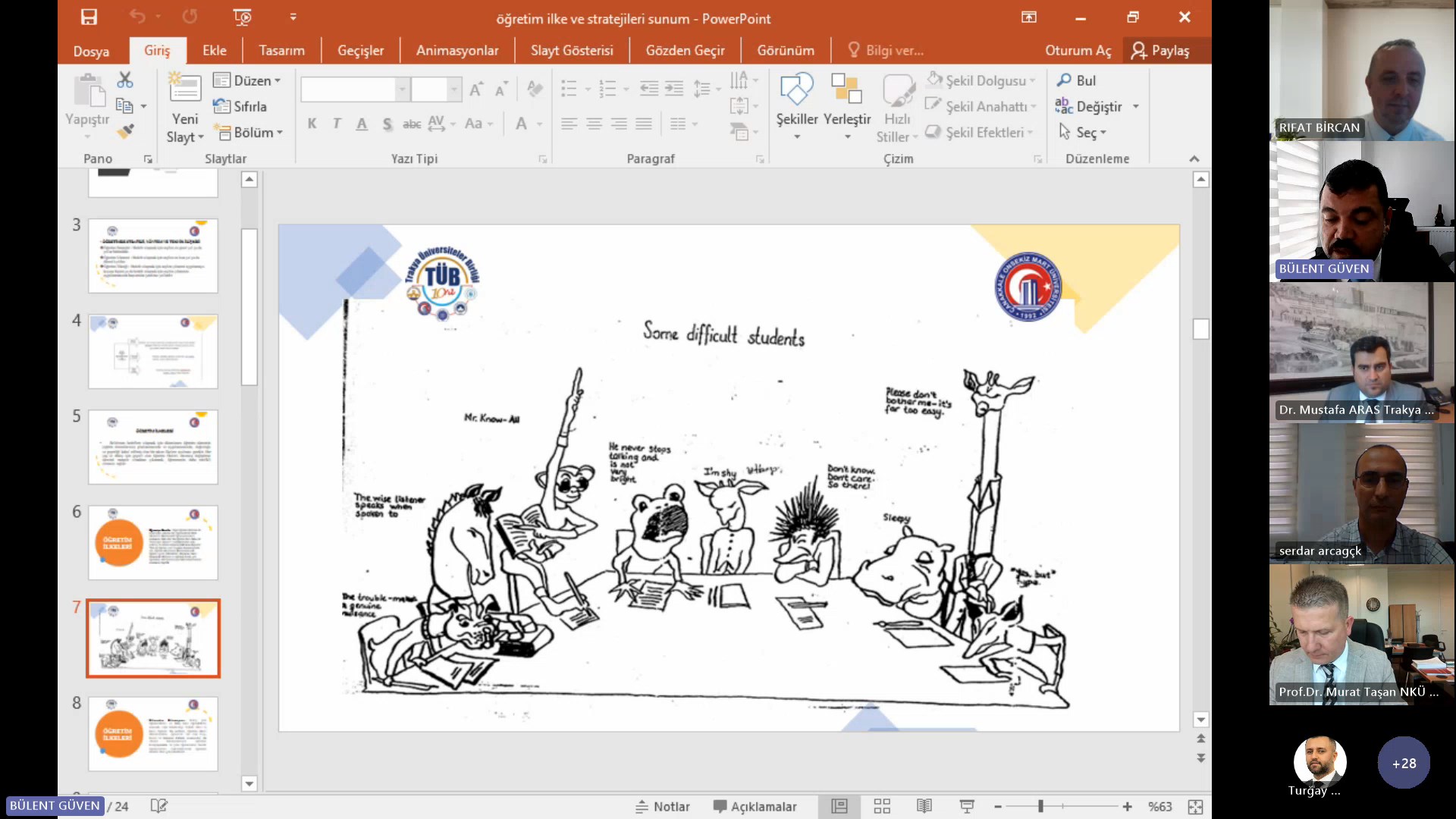1456x819 pixels.
Task: Open the Yerleştir arrange menu
Action: click(847, 106)
